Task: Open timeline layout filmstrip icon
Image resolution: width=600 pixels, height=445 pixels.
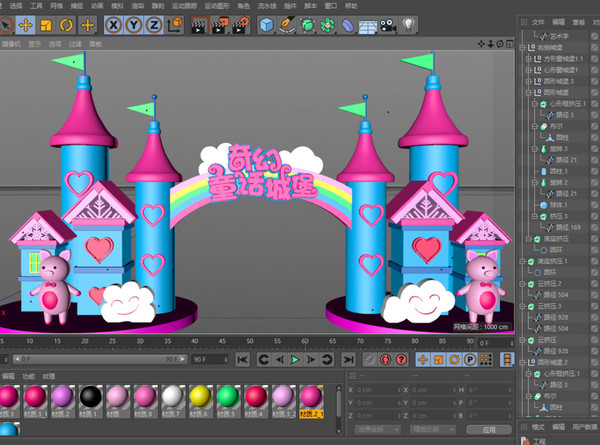Action: (x=507, y=360)
